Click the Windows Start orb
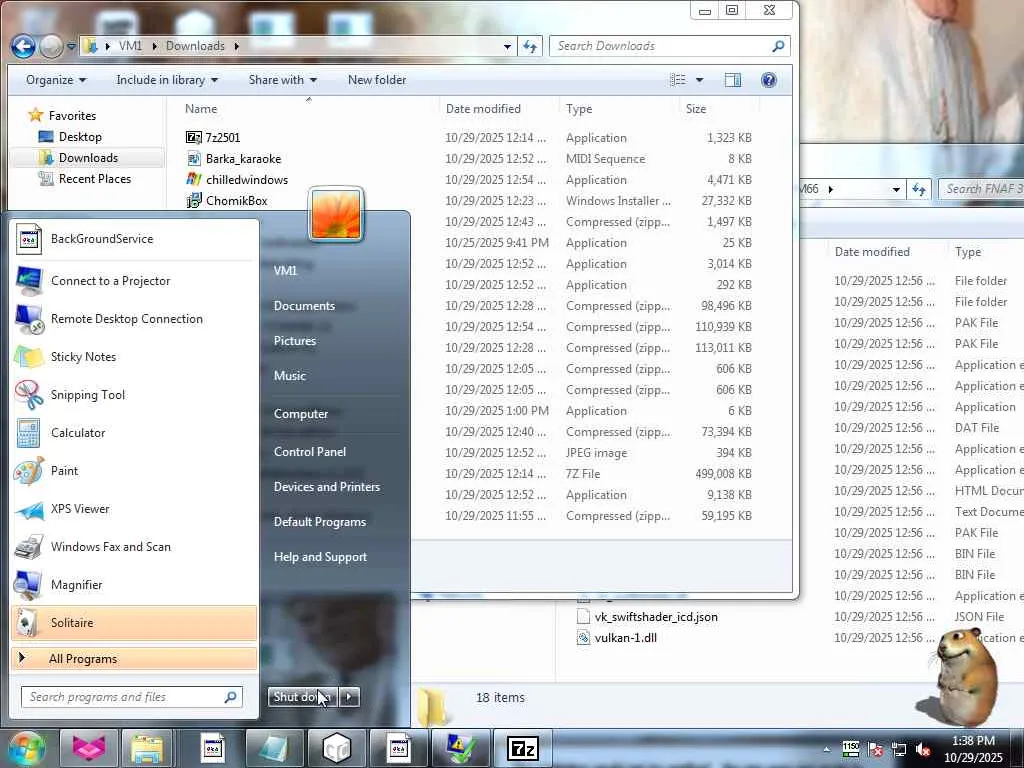Image resolution: width=1024 pixels, height=768 pixels. (x=26, y=748)
